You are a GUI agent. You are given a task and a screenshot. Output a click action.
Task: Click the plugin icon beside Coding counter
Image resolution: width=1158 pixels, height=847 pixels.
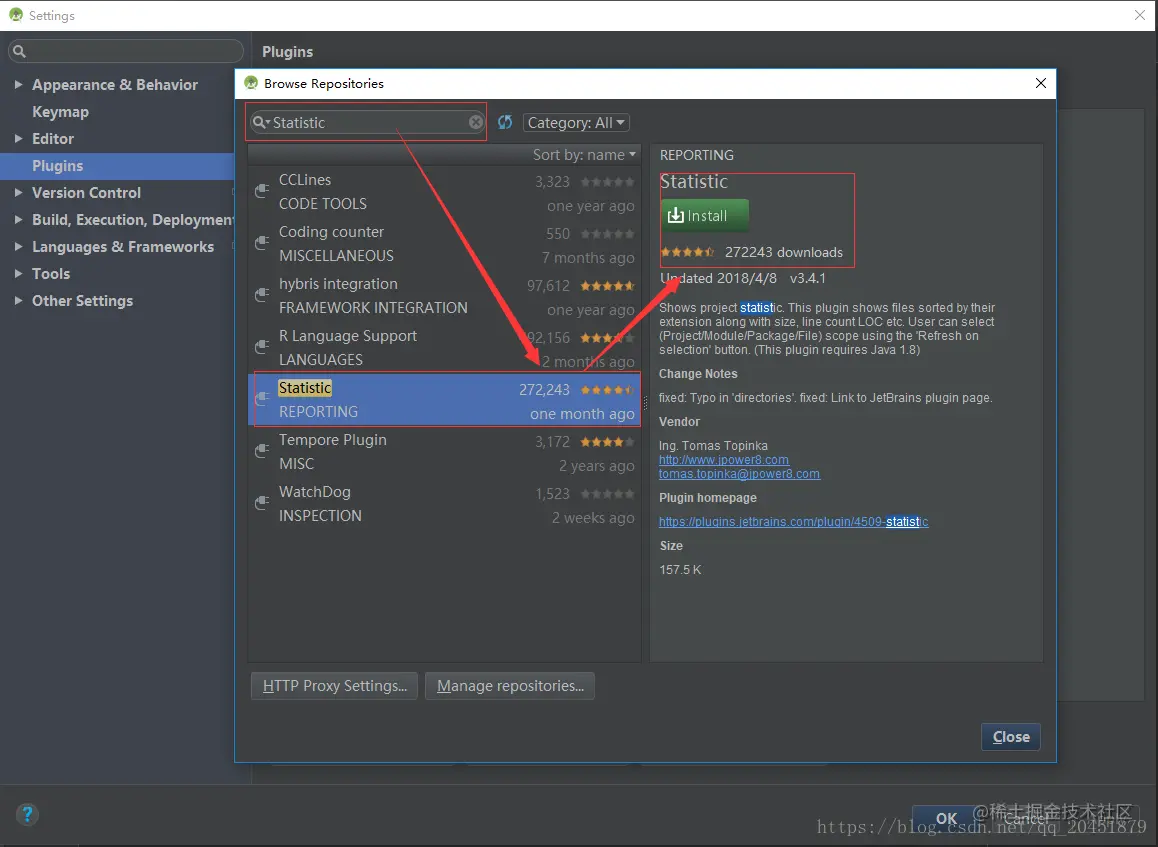pos(261,243)
